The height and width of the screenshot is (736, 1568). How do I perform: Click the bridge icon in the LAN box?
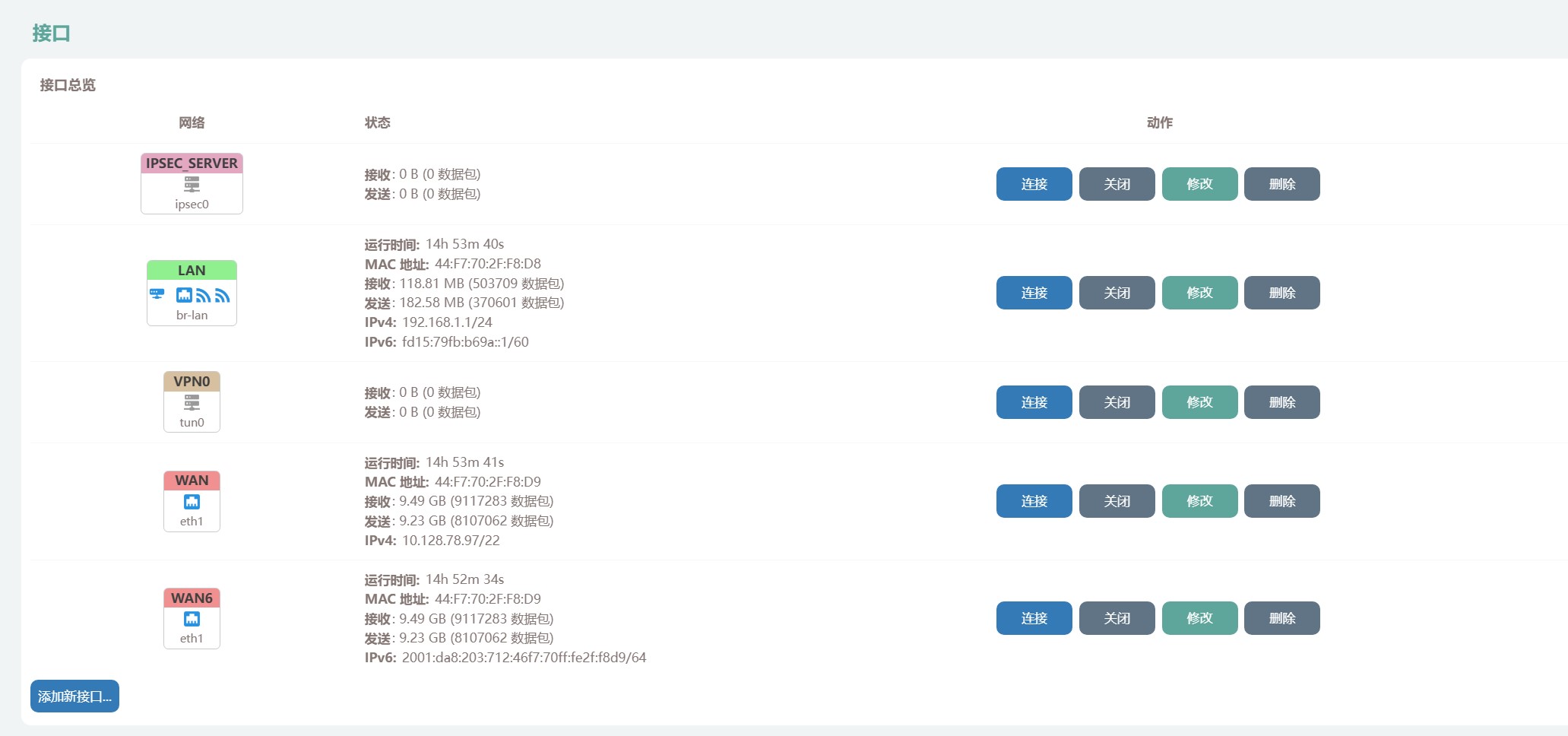pyautogui.click(x=157, y=294)
